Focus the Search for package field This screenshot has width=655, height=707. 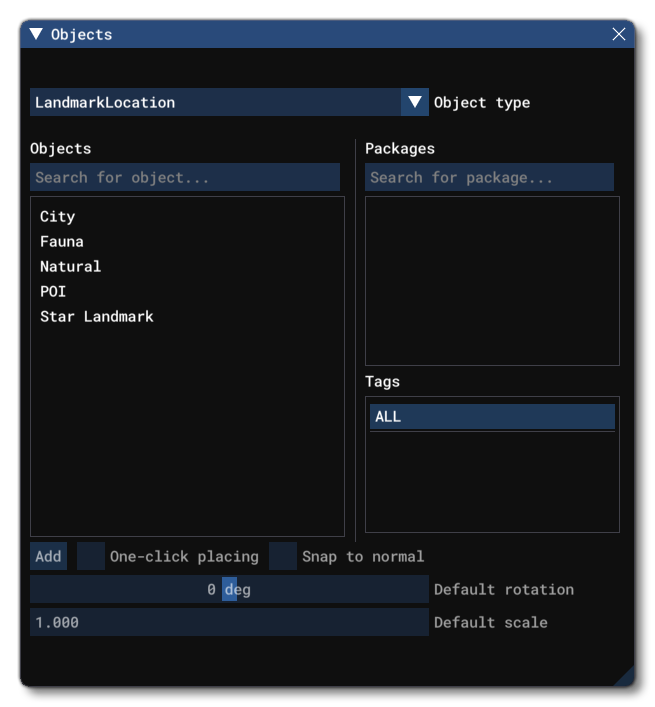pos(489,177)
